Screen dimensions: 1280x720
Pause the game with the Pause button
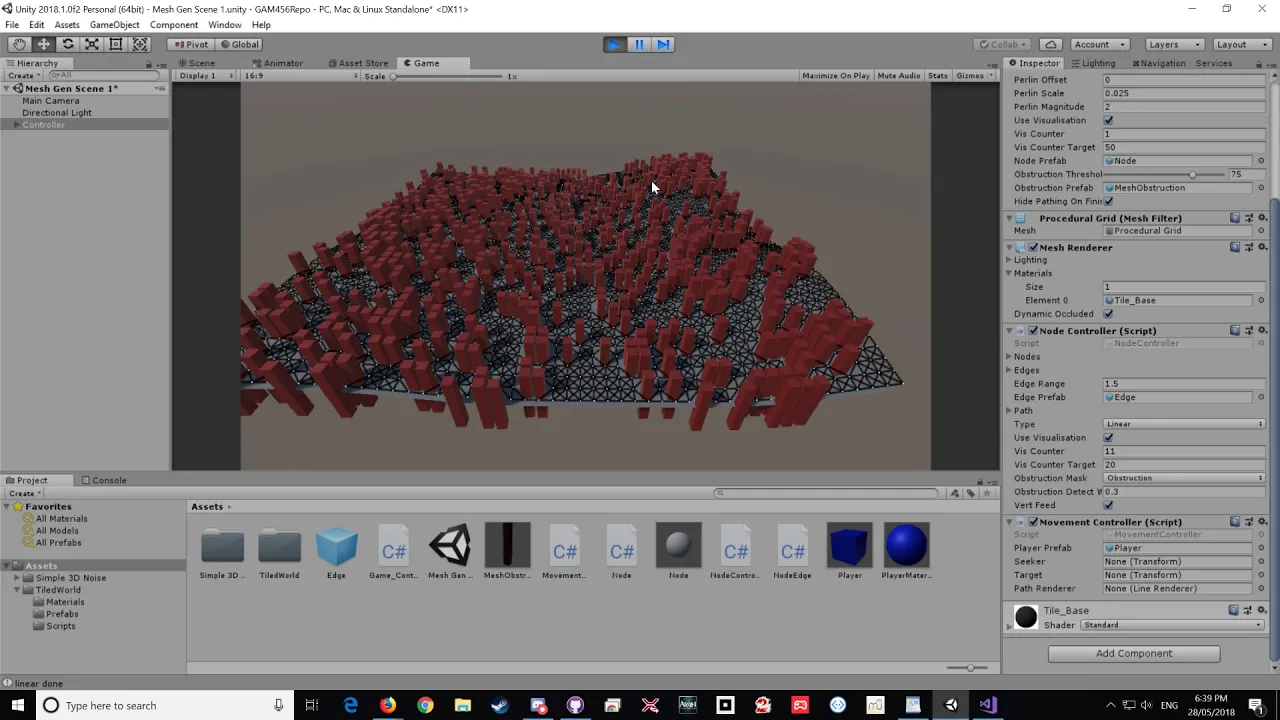(638, 44)
